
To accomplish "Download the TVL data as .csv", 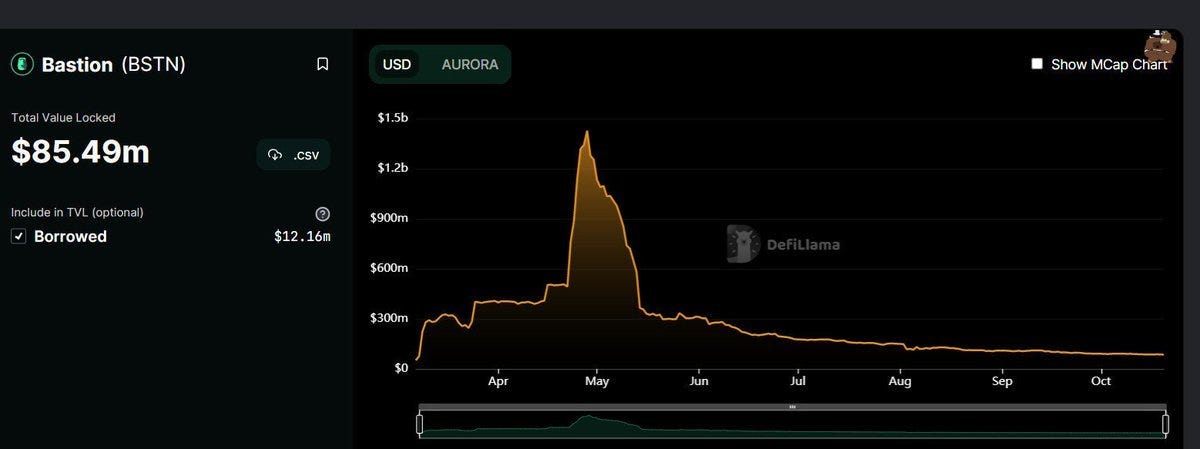I will (293, 155).
